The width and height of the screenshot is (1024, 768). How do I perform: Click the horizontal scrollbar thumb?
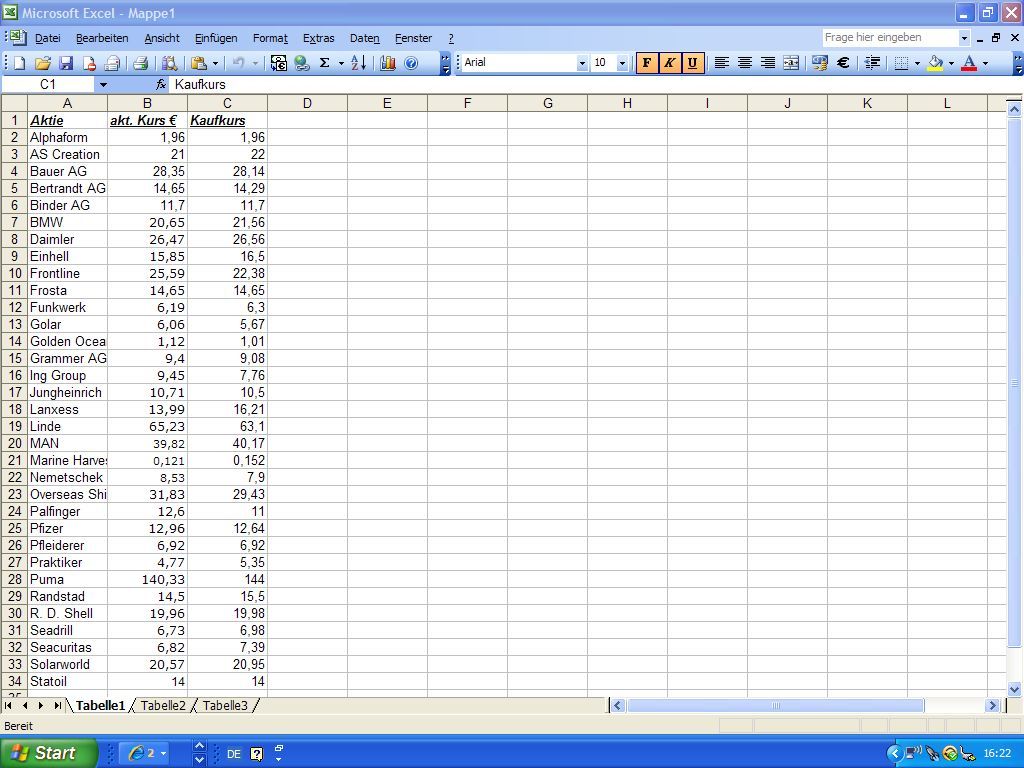776,705
